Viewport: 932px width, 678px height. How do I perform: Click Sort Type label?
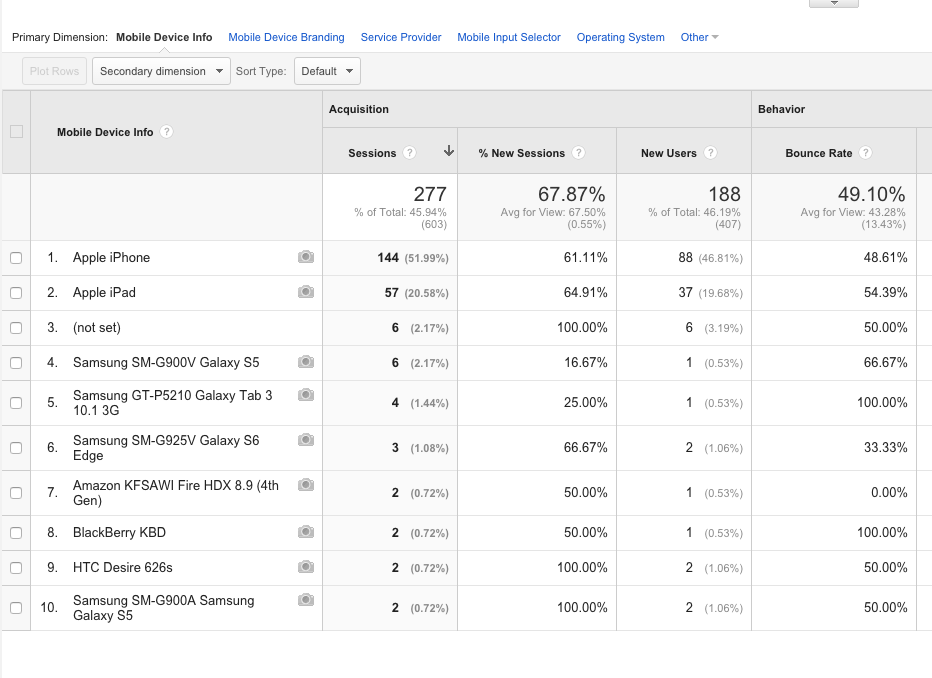click(261, 71)
